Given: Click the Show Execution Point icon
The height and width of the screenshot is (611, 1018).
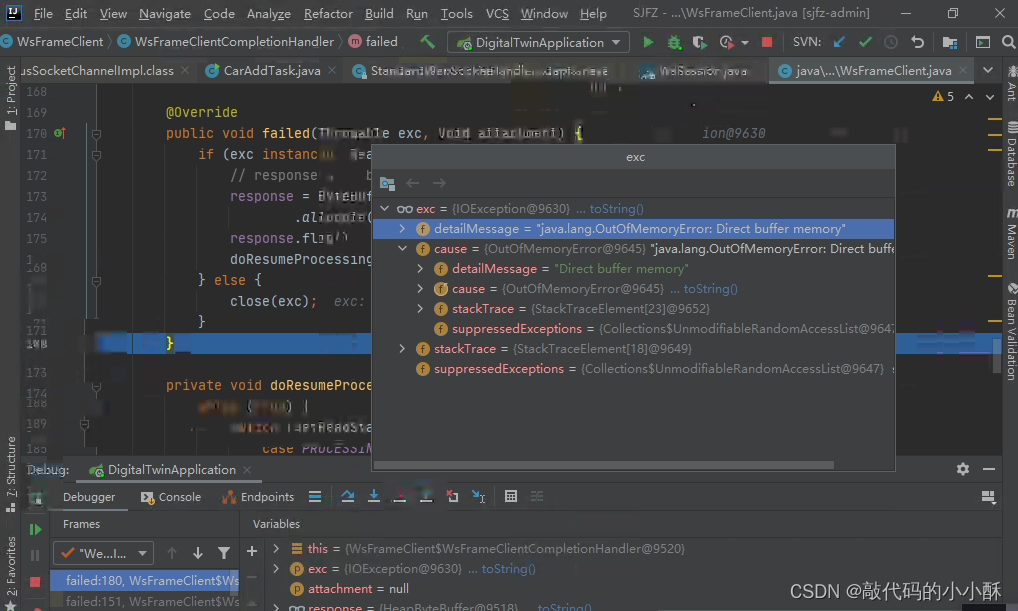Looking at the screenshot, I should tap(315, 497).
